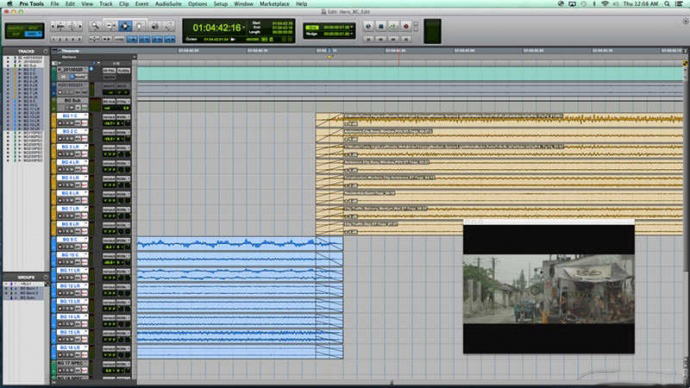The width and height of the screenshot is (690, 388).
Task: Select the Trim tool
Action: 109,26
